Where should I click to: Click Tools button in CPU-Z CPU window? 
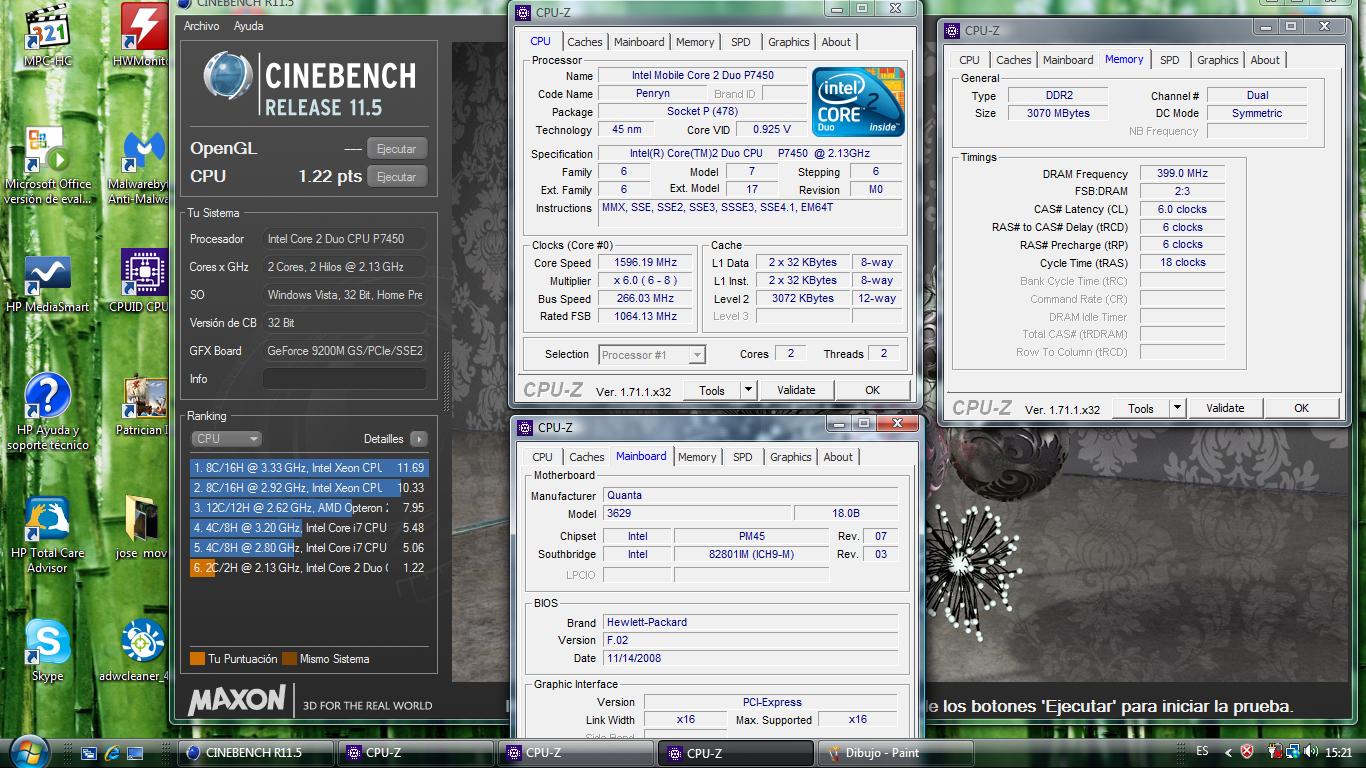click(x=712, y=390)
